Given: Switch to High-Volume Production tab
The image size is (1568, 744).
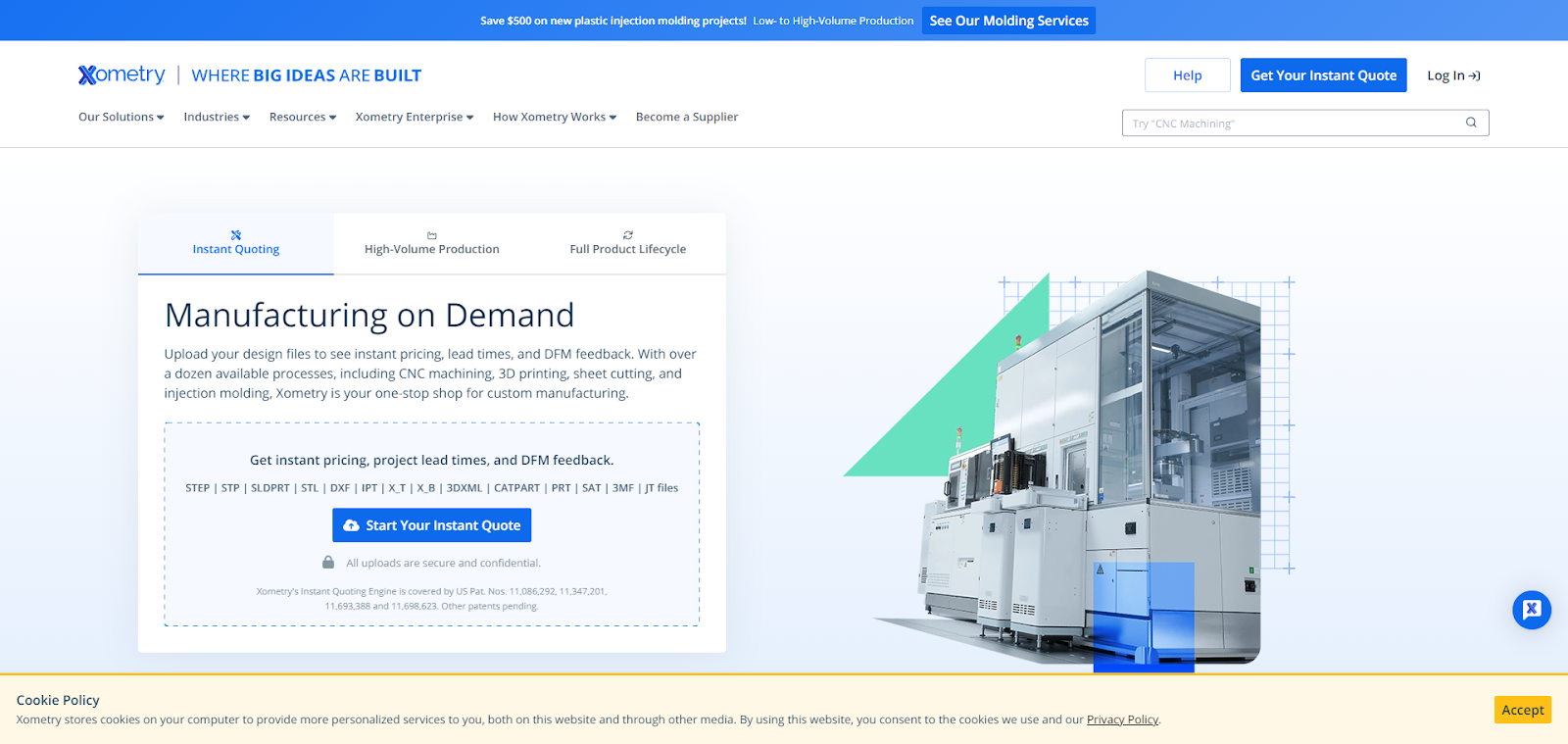Looking at the screenshot, I should tap(432, 243).
